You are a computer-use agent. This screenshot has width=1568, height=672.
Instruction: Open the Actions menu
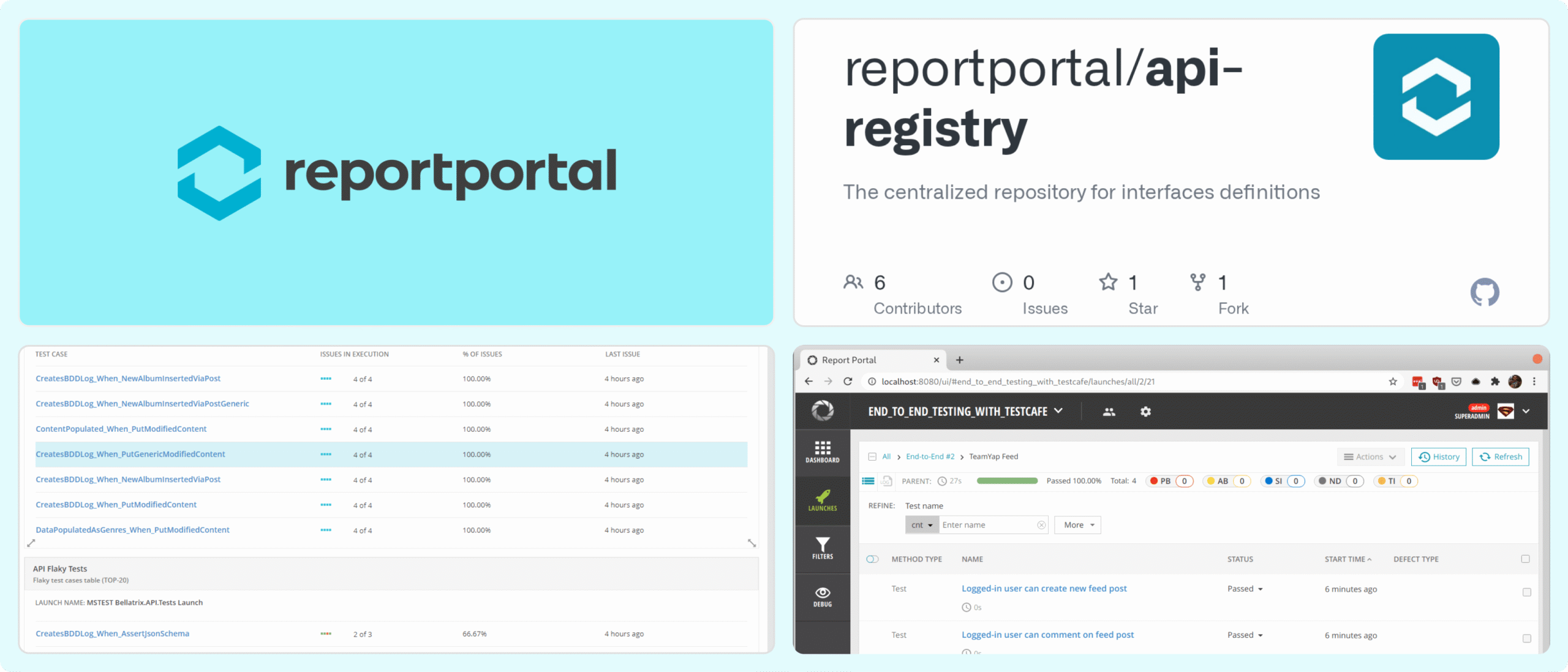[1370, 456]
